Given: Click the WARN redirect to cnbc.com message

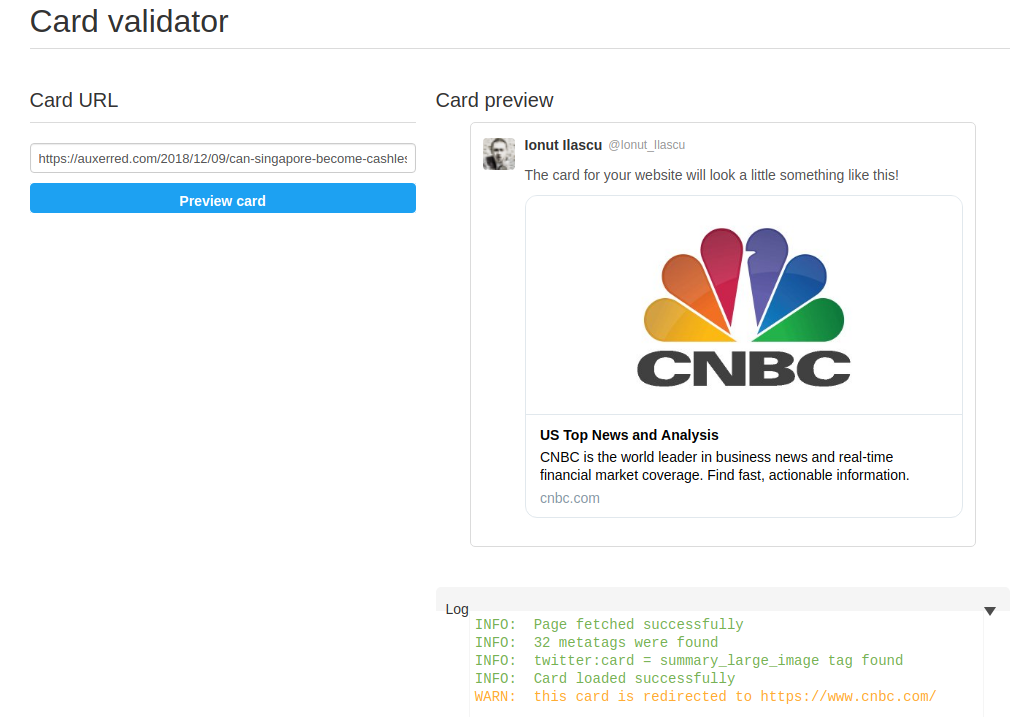Looking at the screenshot, I should click(705, 697).
